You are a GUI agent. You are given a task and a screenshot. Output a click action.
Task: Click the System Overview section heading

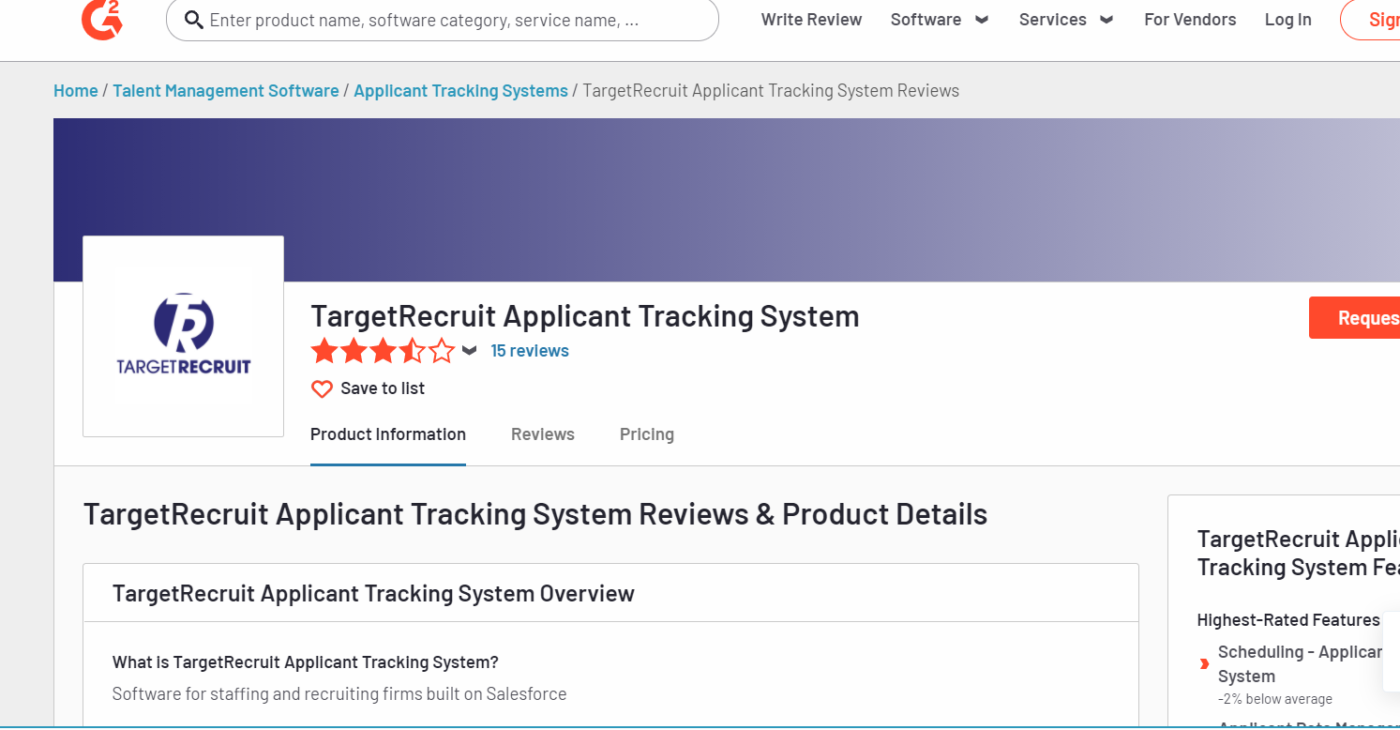click(373, 593)
